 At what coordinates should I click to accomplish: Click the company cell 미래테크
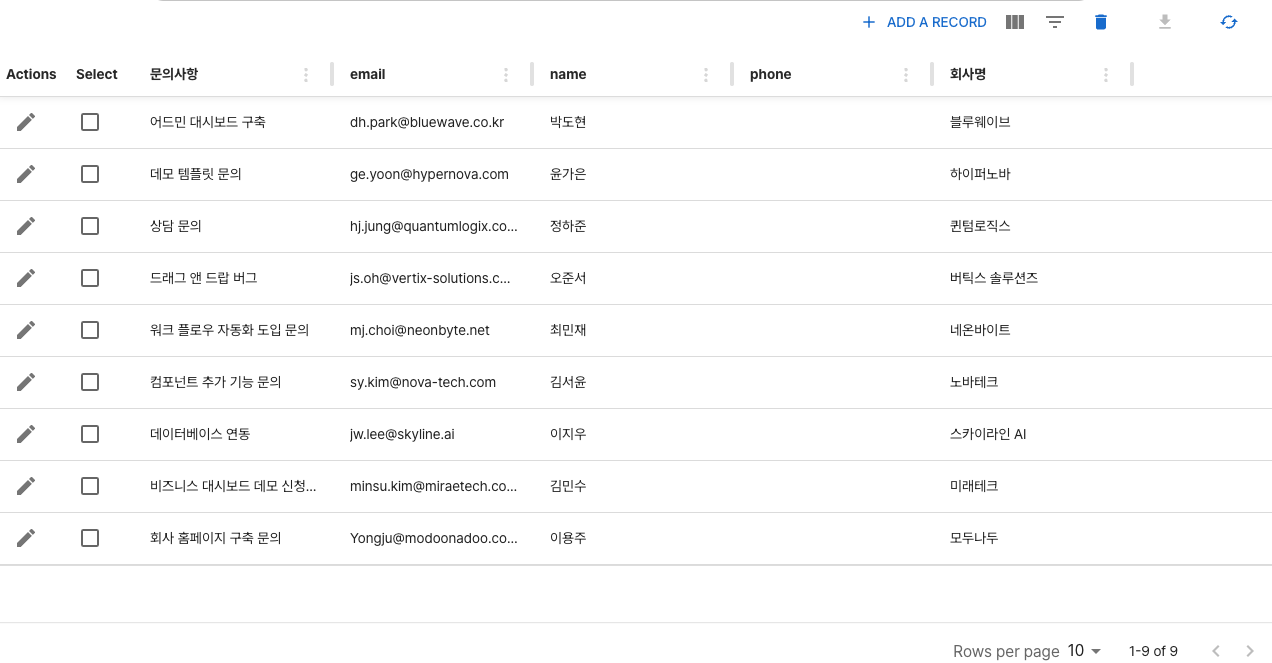pyautogui.click(x=974, y=486)
